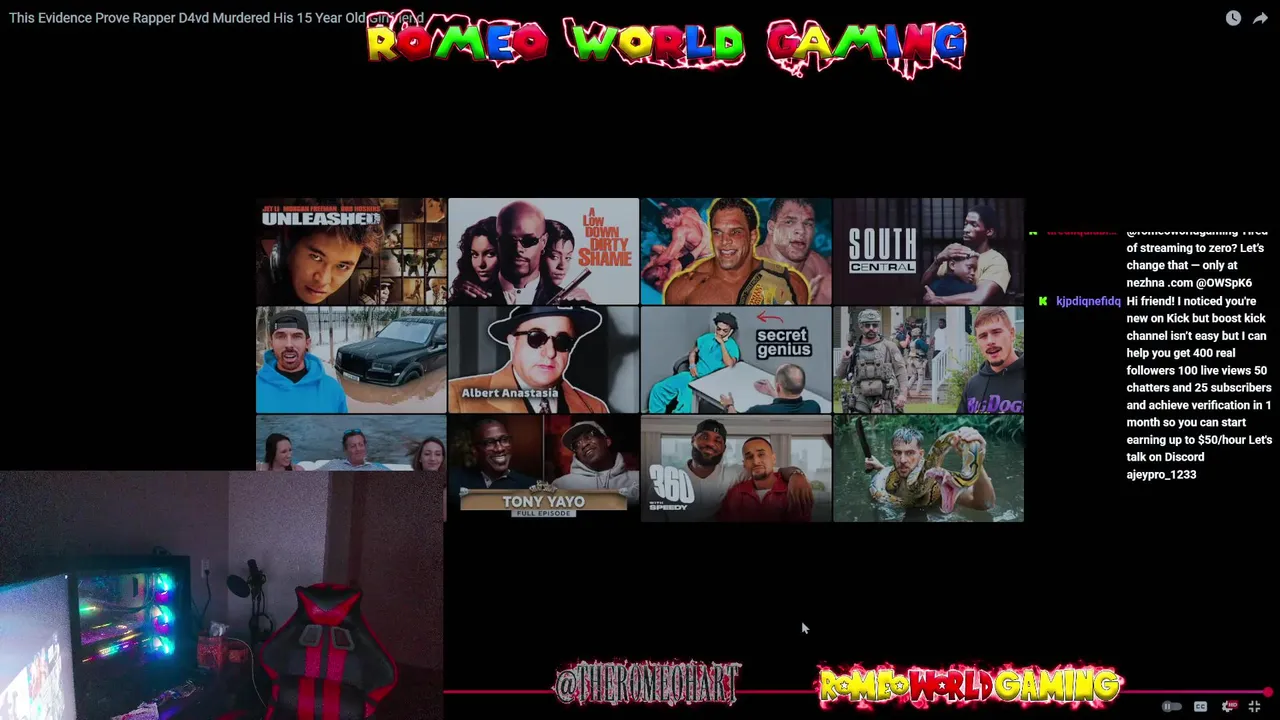Click the green Kick badge beside kjpdiqnefidq

pyautogui.click(x=1043, y=301)
